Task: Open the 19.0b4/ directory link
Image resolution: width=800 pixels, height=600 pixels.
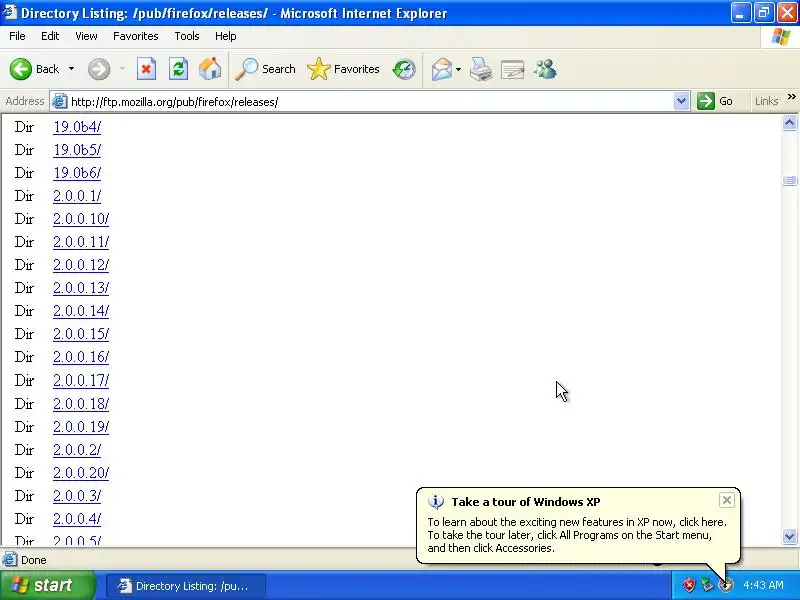Action: pos(77,127)
